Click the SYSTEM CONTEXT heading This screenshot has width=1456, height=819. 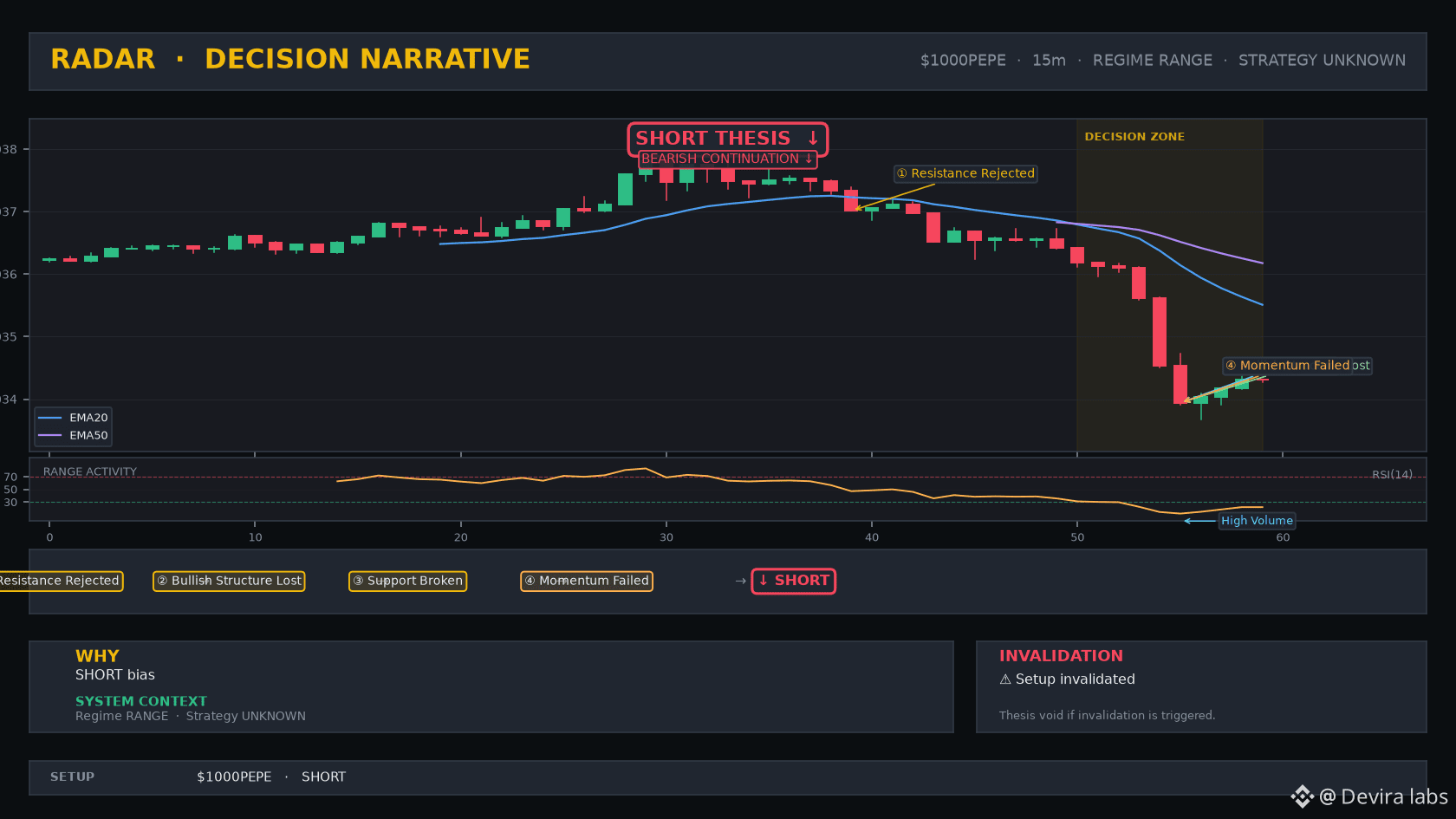(141, 701)
